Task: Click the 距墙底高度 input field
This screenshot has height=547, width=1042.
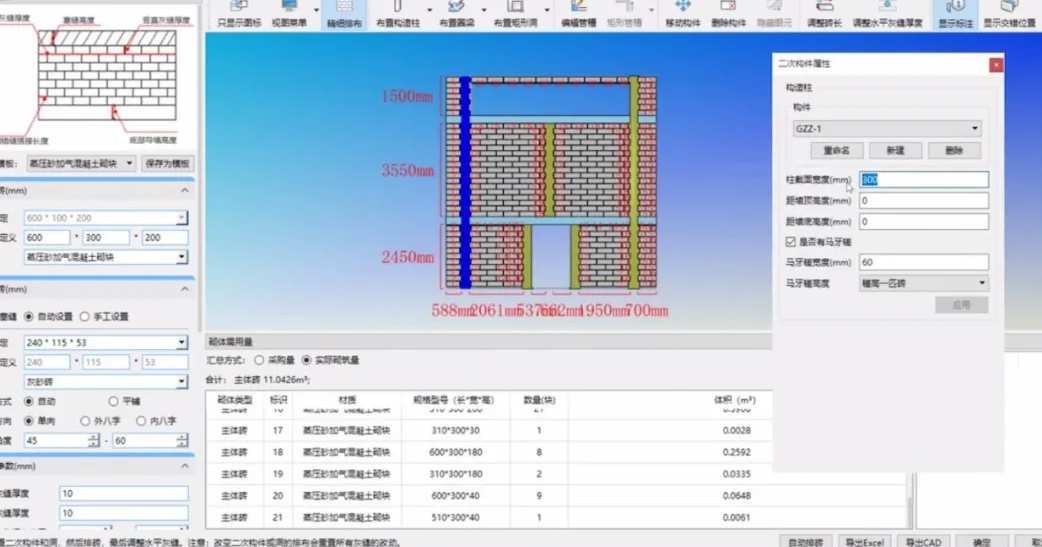Action: coord(923,222)
